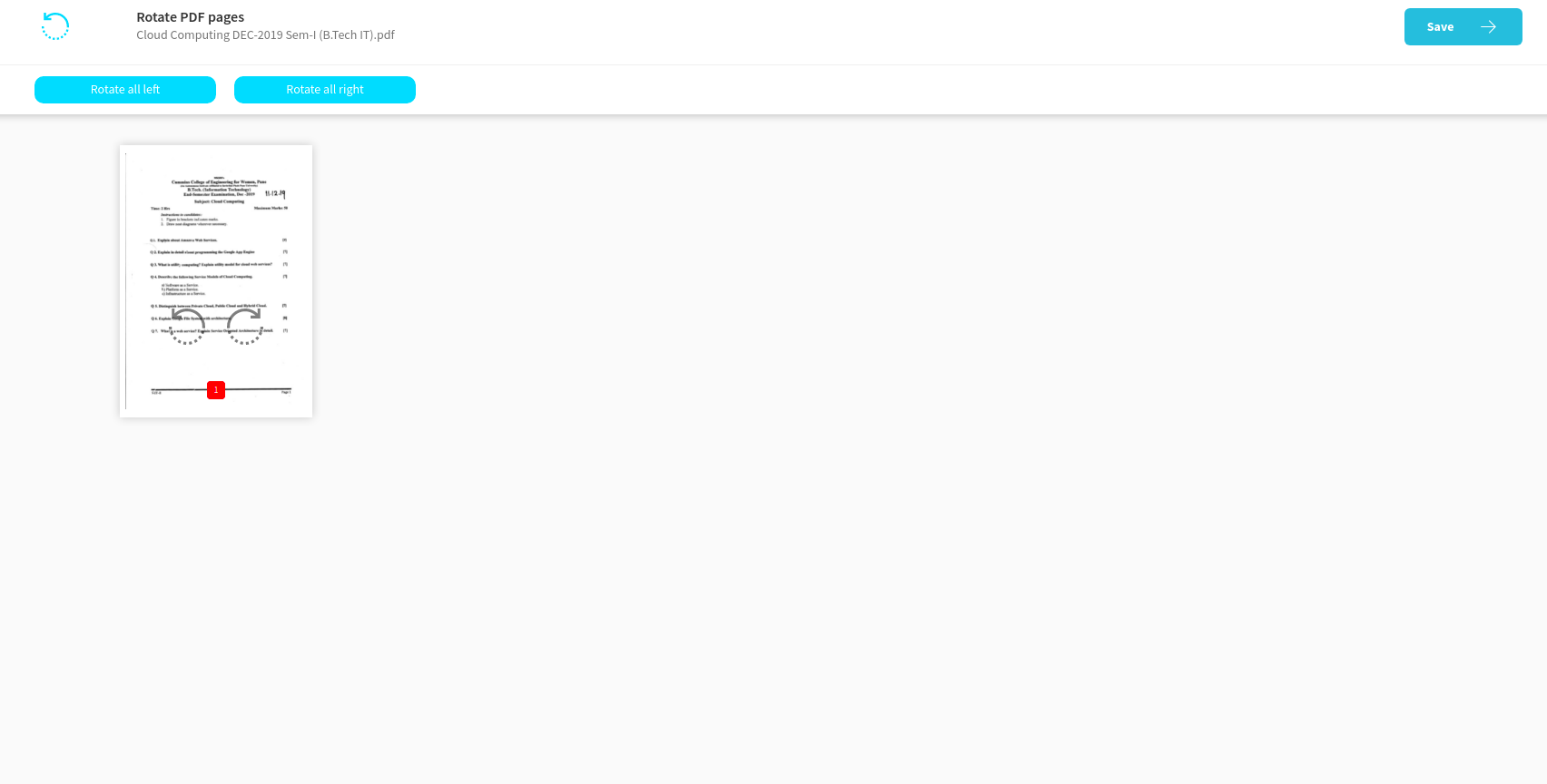The height and width of the screenshot is (784, 1547).
Task: Click the rotate-right arrow on page 1
Action: pyautogui.click(x=244, y=327)
